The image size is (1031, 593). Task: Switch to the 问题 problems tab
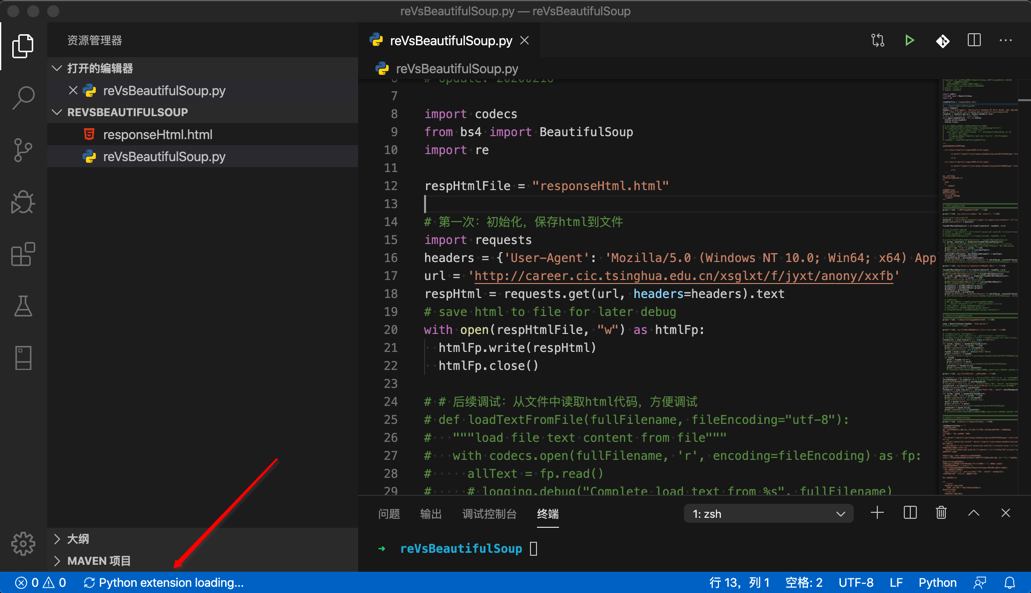(x=389, y=514)
